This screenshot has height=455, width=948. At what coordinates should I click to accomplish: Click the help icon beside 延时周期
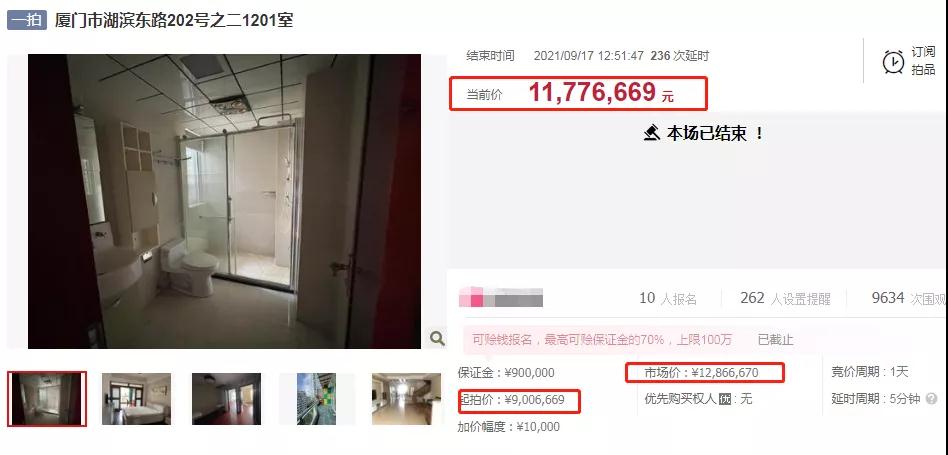click(x=931, y=399)
